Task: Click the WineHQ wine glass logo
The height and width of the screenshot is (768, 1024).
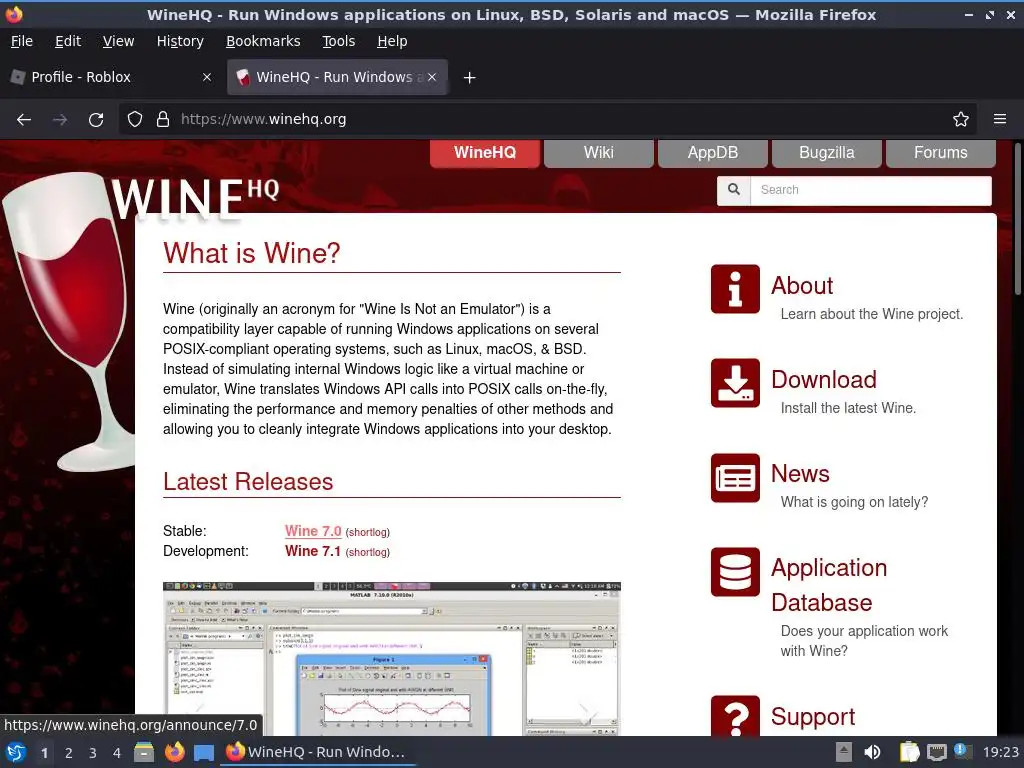Action: click(69, 320)
